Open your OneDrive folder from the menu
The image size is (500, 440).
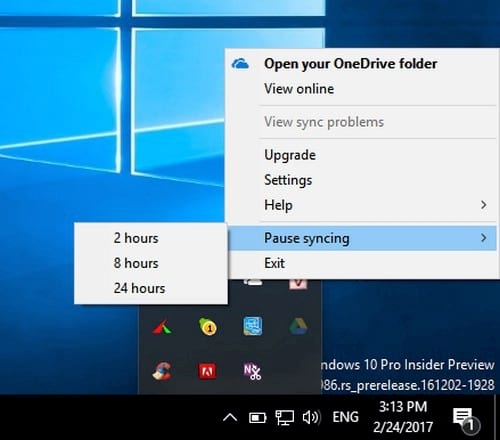coord(362,64)
